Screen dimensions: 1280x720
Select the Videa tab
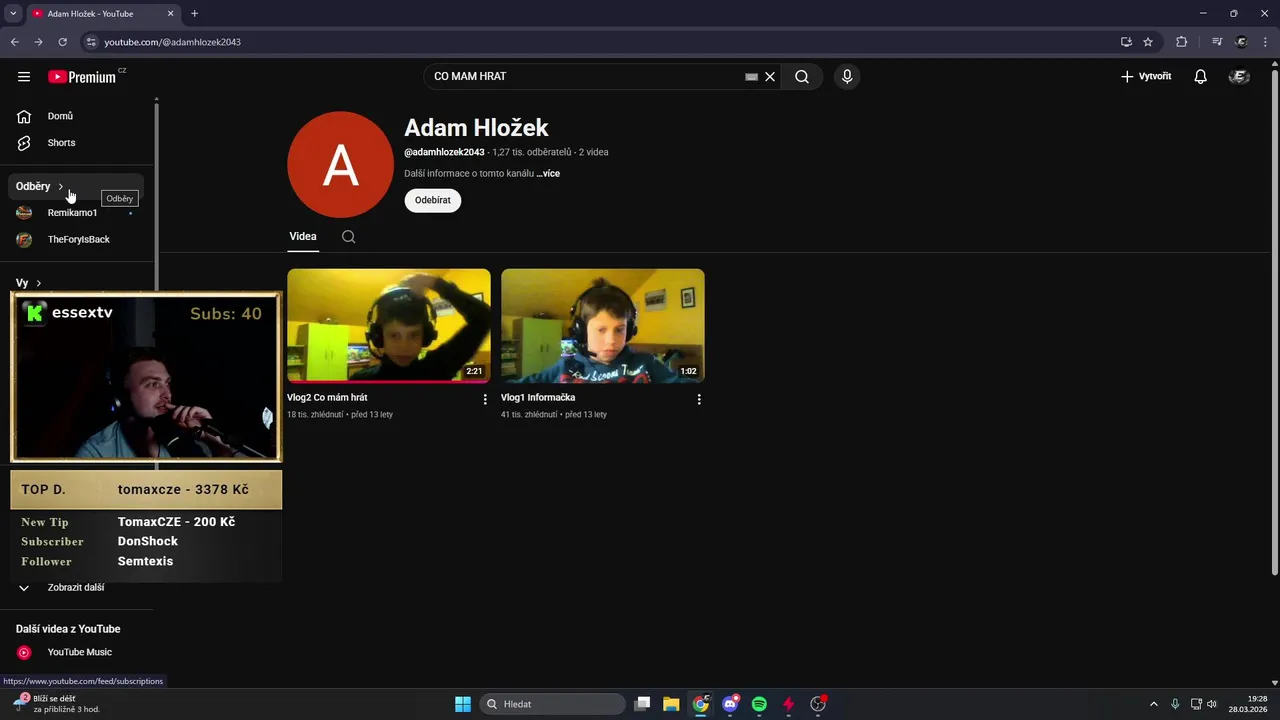303,237
